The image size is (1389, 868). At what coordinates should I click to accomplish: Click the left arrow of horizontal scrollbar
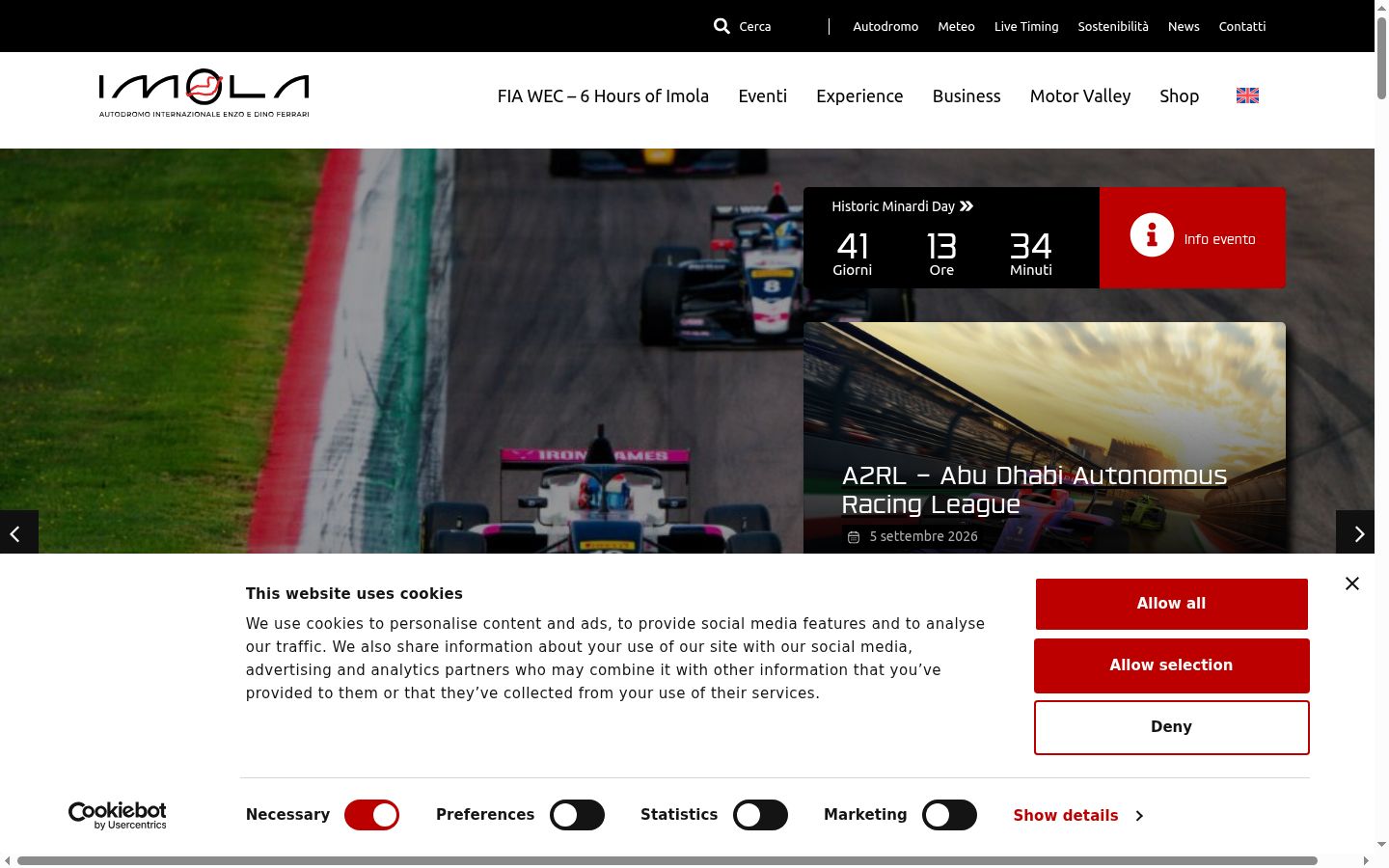pos(8,860)
